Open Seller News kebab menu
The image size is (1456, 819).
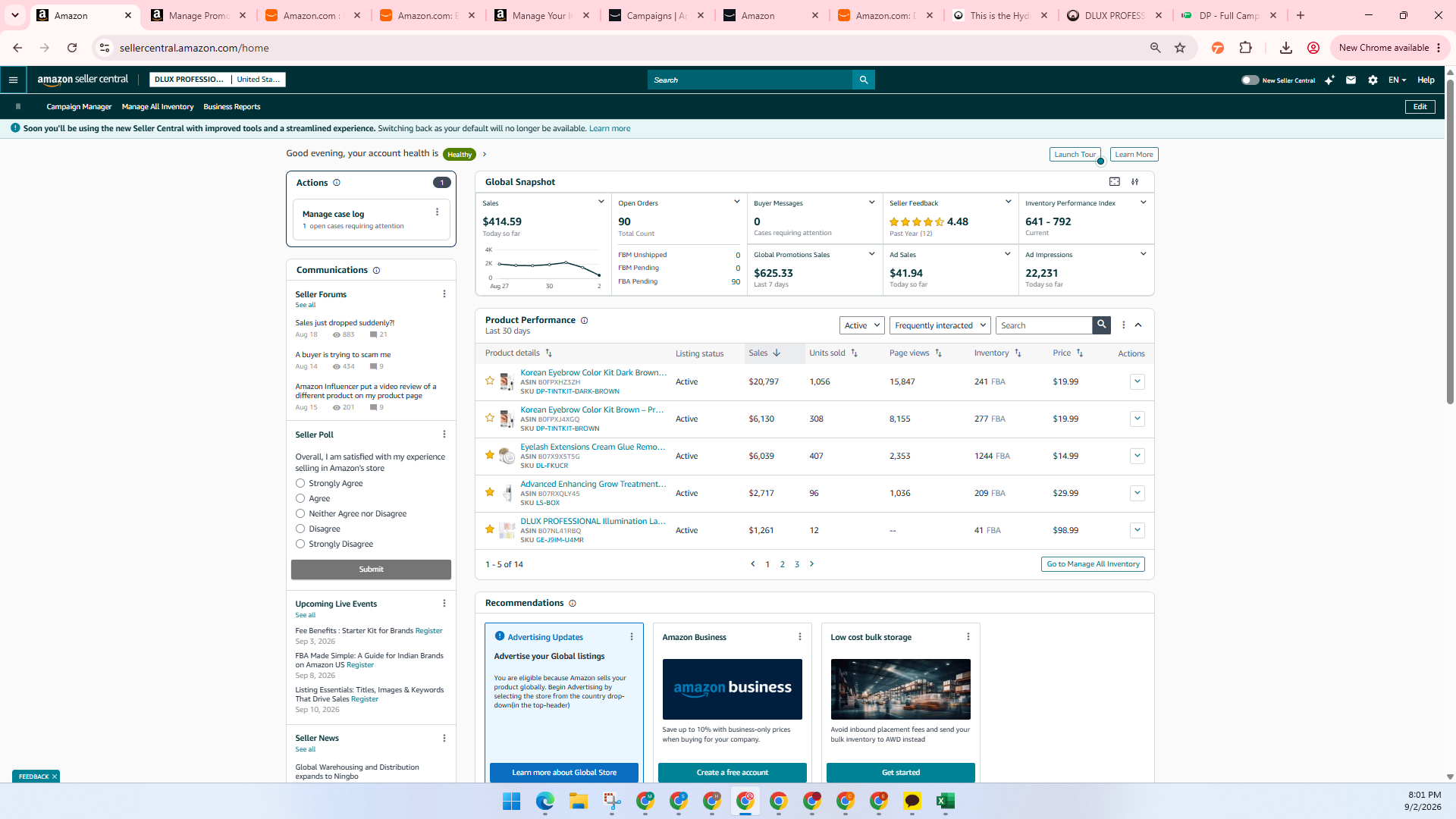pyautogui.click(x=444, y=738)
